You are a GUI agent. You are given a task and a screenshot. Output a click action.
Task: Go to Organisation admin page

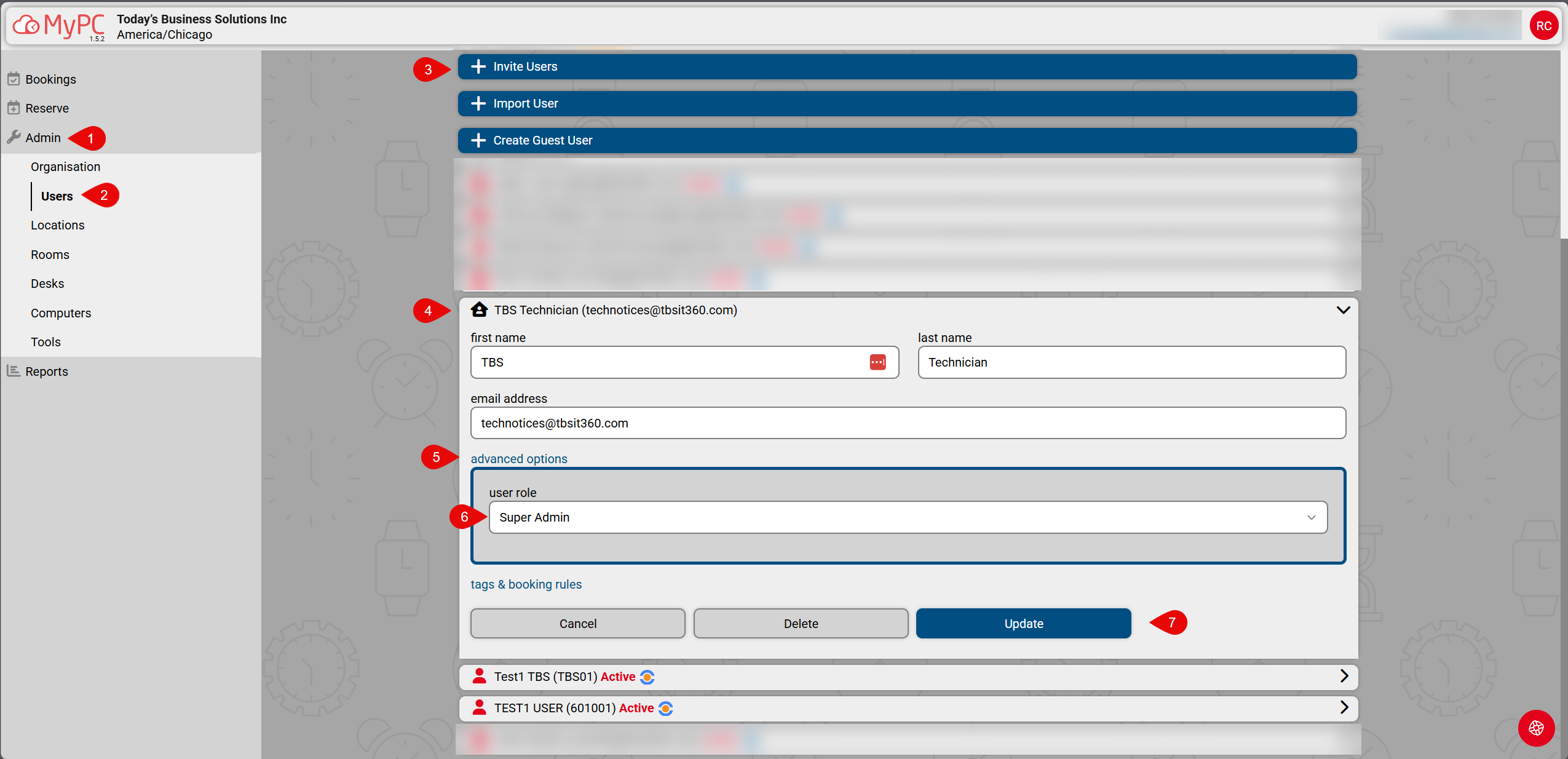[x=66, y=167]
